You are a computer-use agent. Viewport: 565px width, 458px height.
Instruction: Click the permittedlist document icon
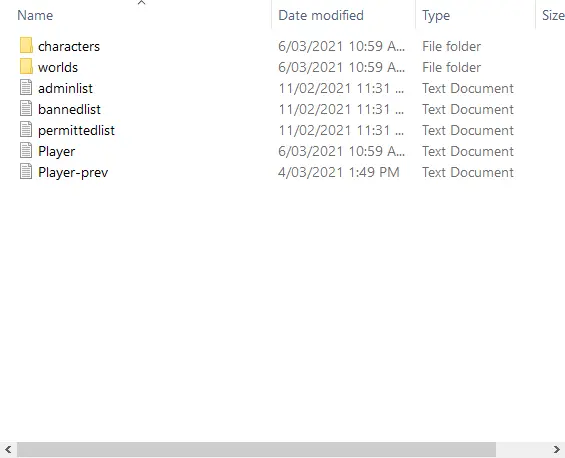tap(26, 130)
